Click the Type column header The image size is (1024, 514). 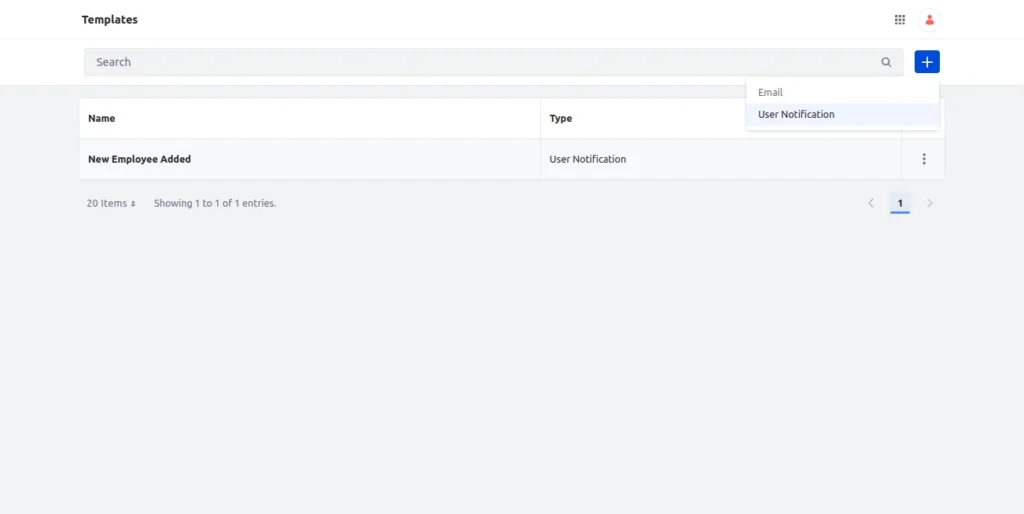560,118
